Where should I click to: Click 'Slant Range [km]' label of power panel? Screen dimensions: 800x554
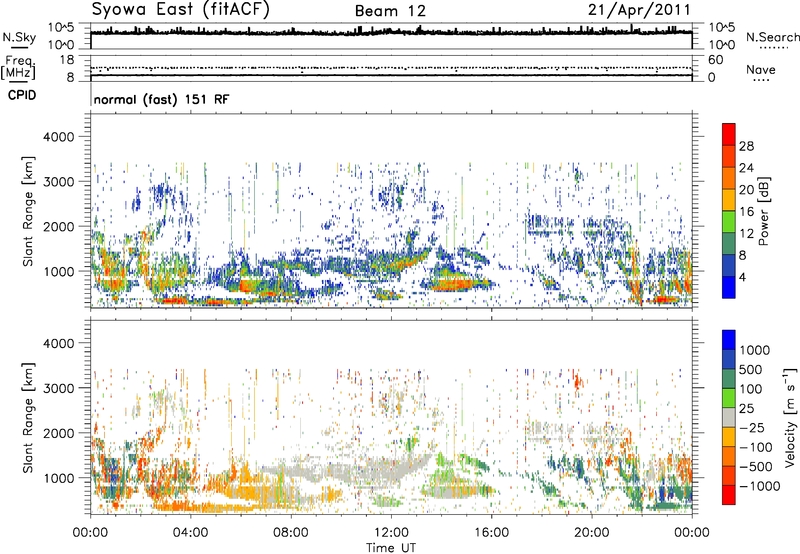[28, 211]
